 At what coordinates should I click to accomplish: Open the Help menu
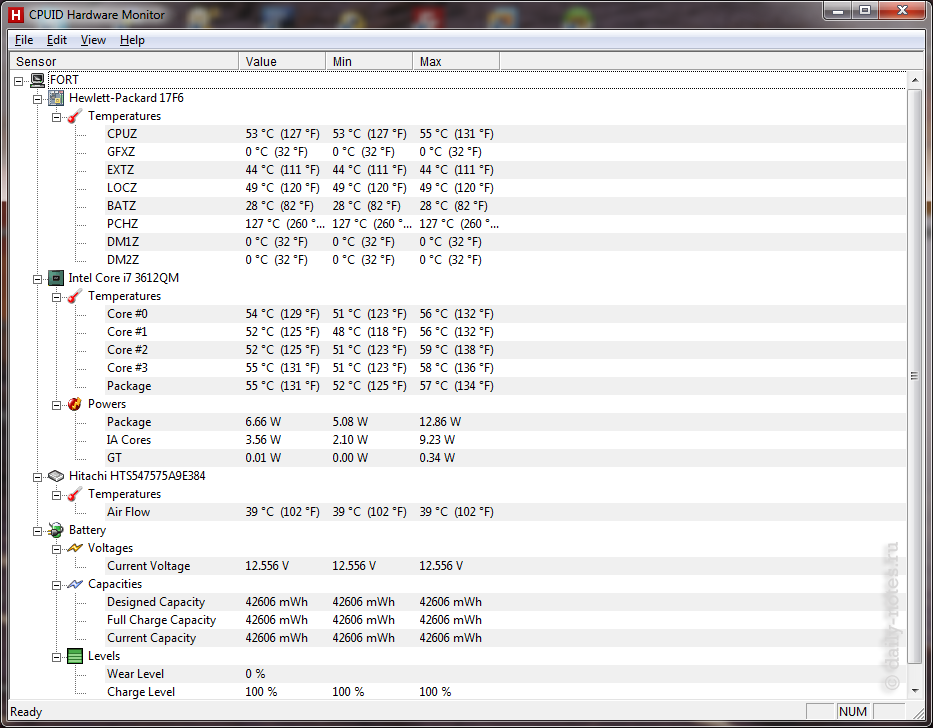(x=132, y=40)
